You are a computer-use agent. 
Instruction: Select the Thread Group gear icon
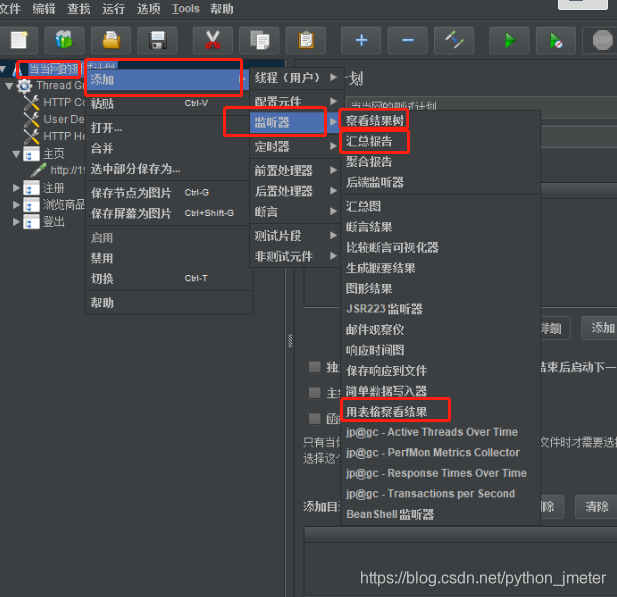point(24,86)
